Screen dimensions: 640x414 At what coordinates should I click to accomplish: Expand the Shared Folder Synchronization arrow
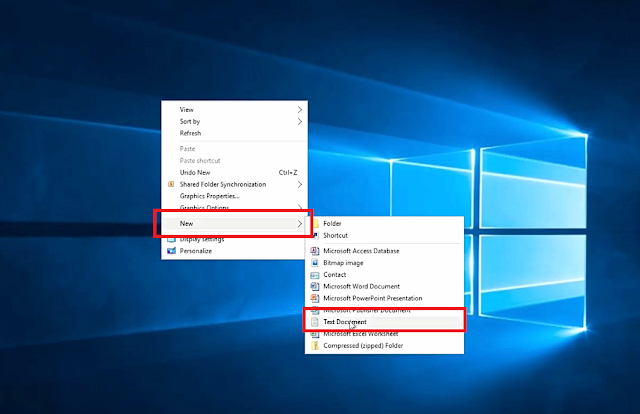[x=300, y=184]
